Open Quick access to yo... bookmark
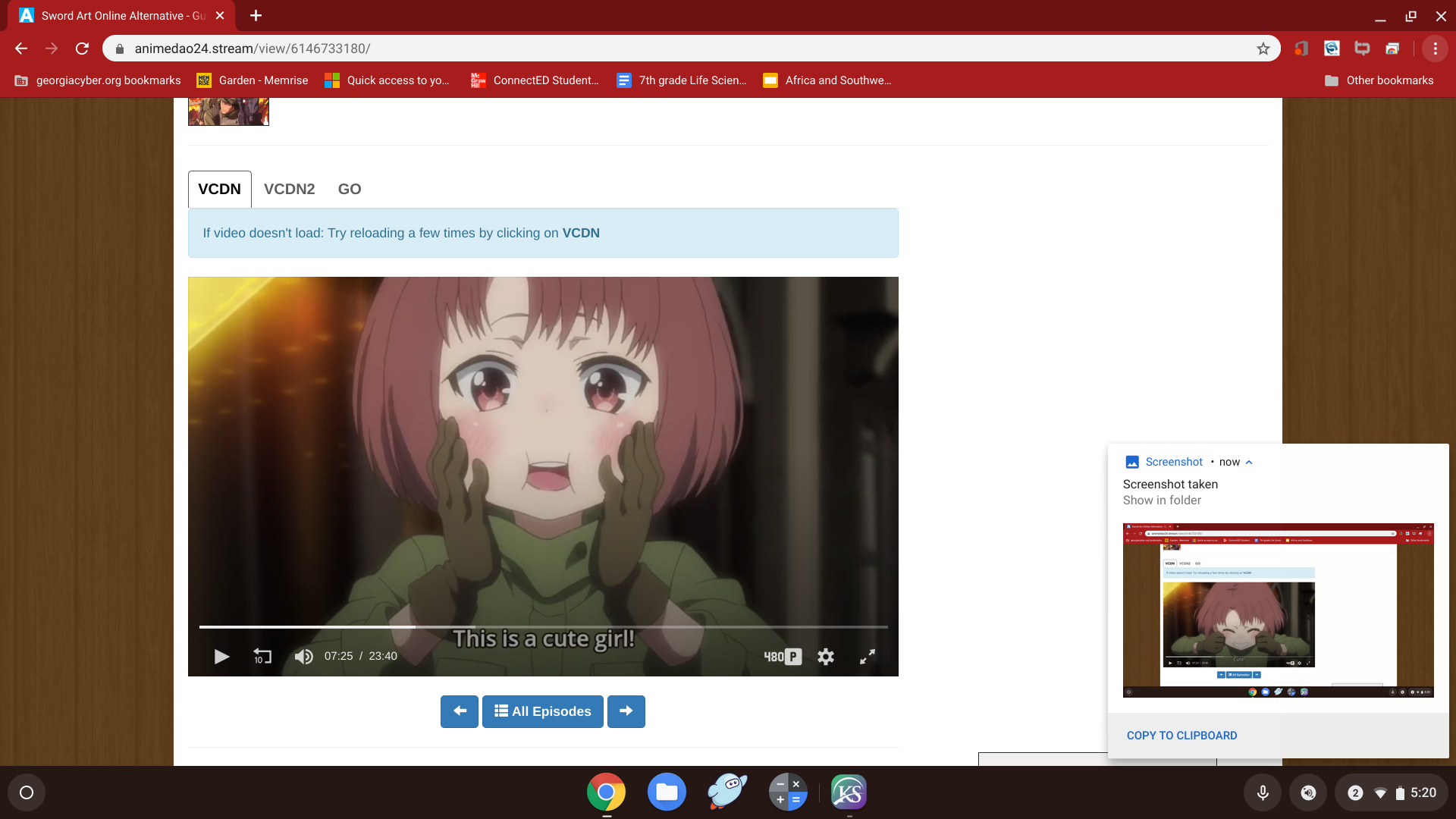 click(x=387, y=80)
